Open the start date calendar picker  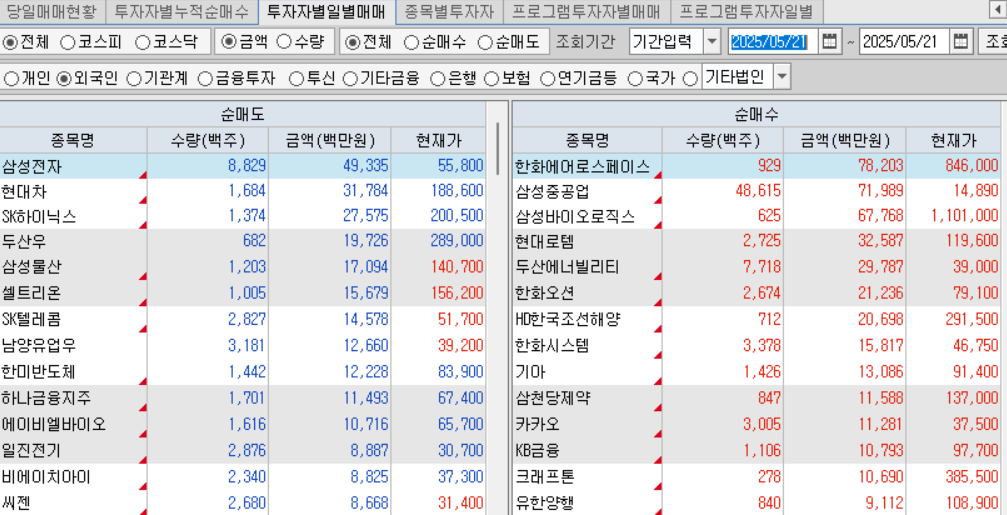pyautogui.click(x=830, y=42)
